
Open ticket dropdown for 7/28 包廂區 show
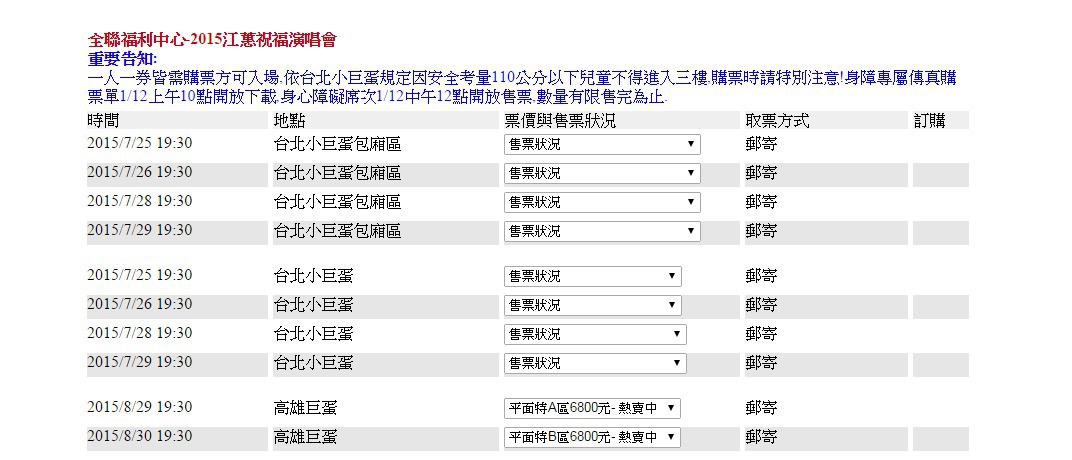(x=602, y=202)
